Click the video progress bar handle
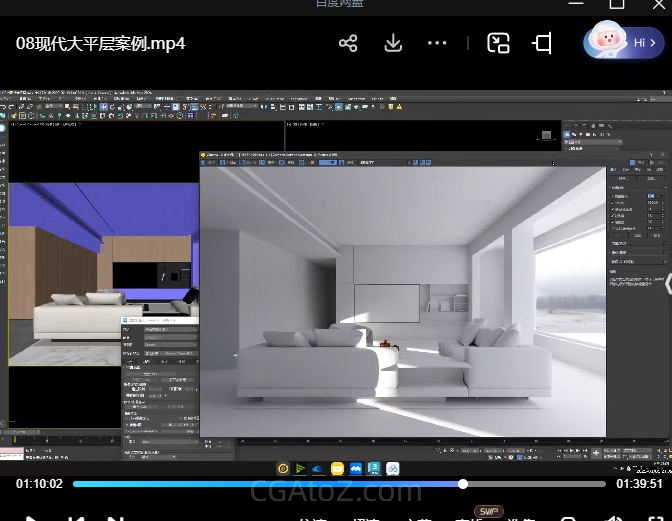672x521 pixels. coord(463,484)
